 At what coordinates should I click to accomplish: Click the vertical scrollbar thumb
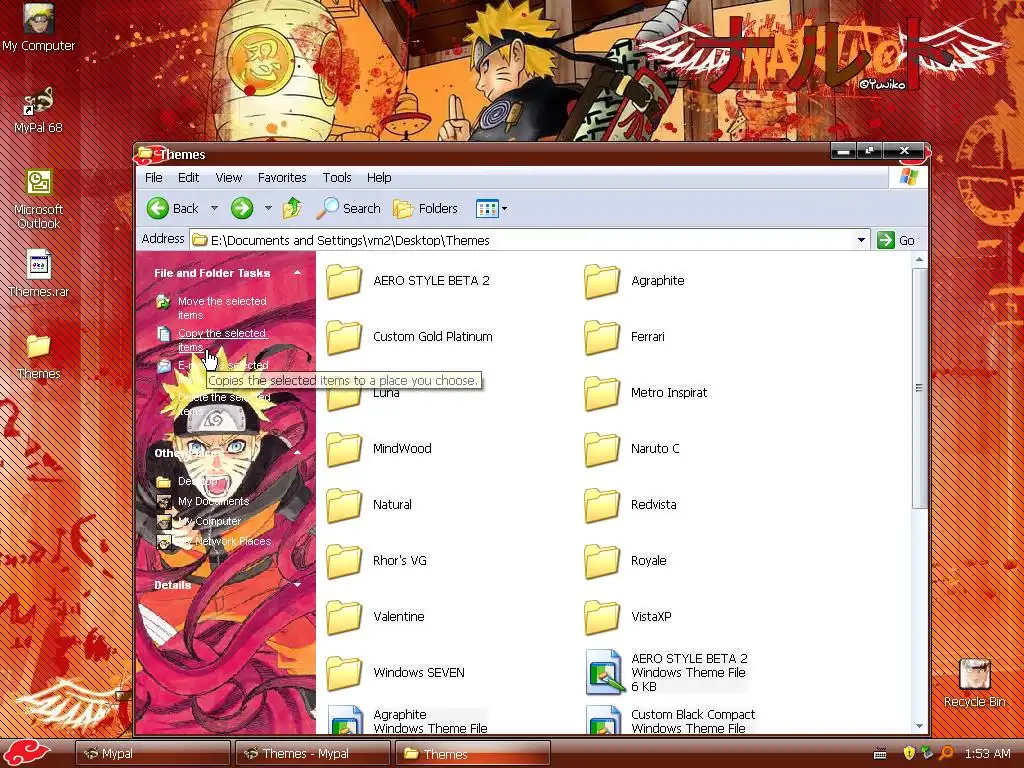coord(920,388)
